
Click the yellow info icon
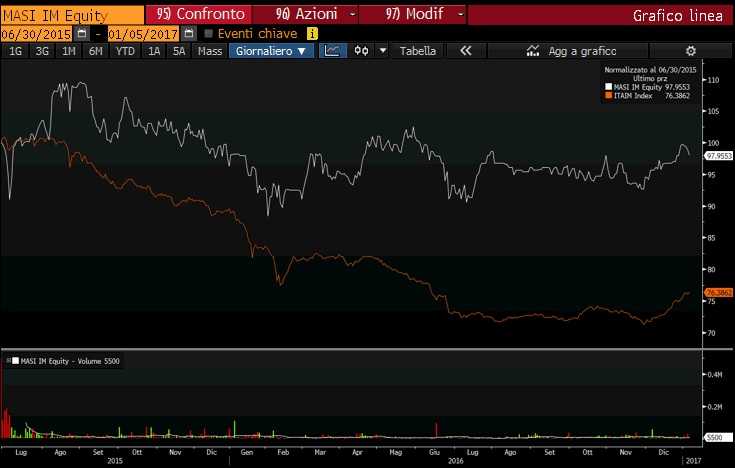tap(312, 34)
